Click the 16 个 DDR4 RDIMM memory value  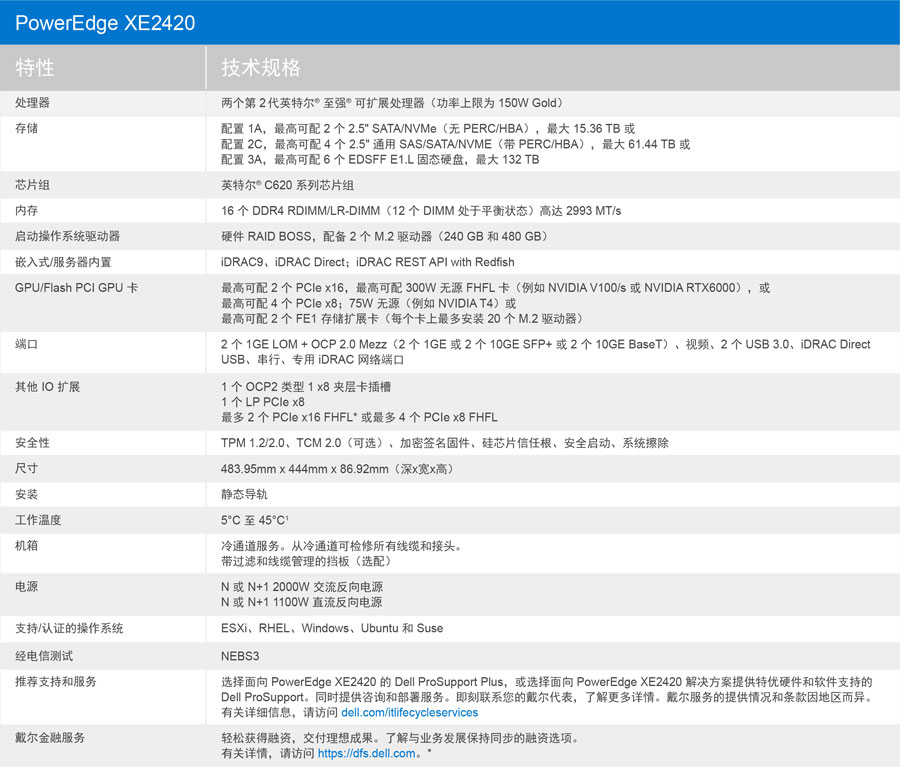[421, 211]
